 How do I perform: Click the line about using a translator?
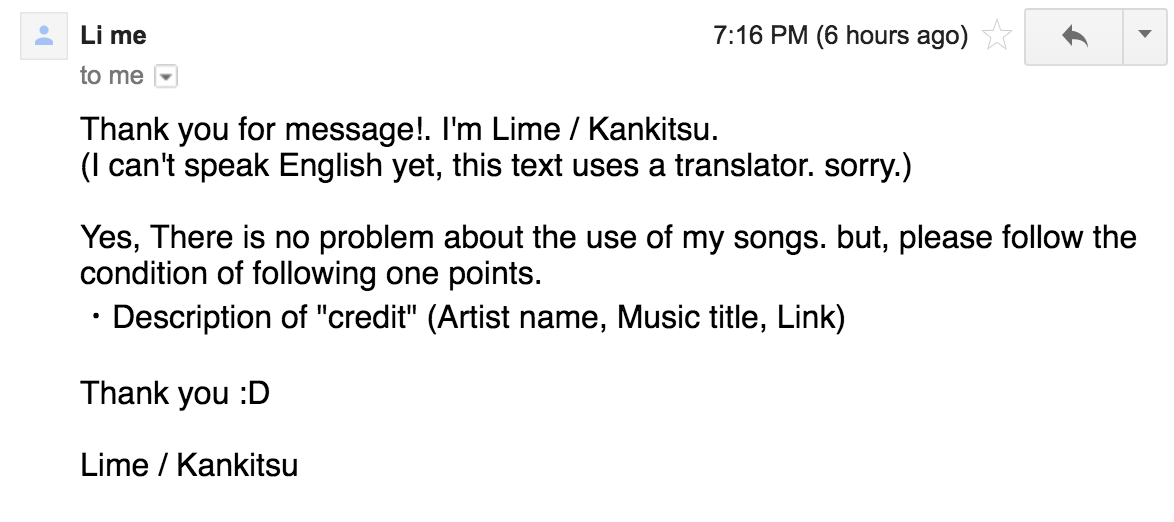pyautogui.click(x=495, y=166)
